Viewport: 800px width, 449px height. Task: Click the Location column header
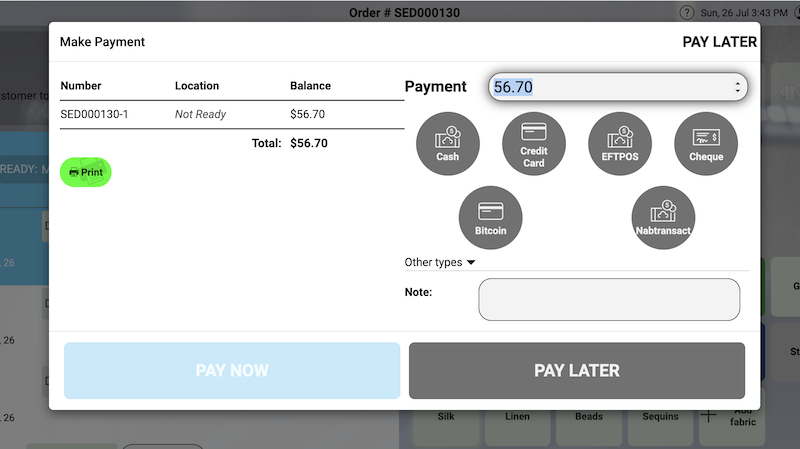pyautogui.click(x=197, y=86)
